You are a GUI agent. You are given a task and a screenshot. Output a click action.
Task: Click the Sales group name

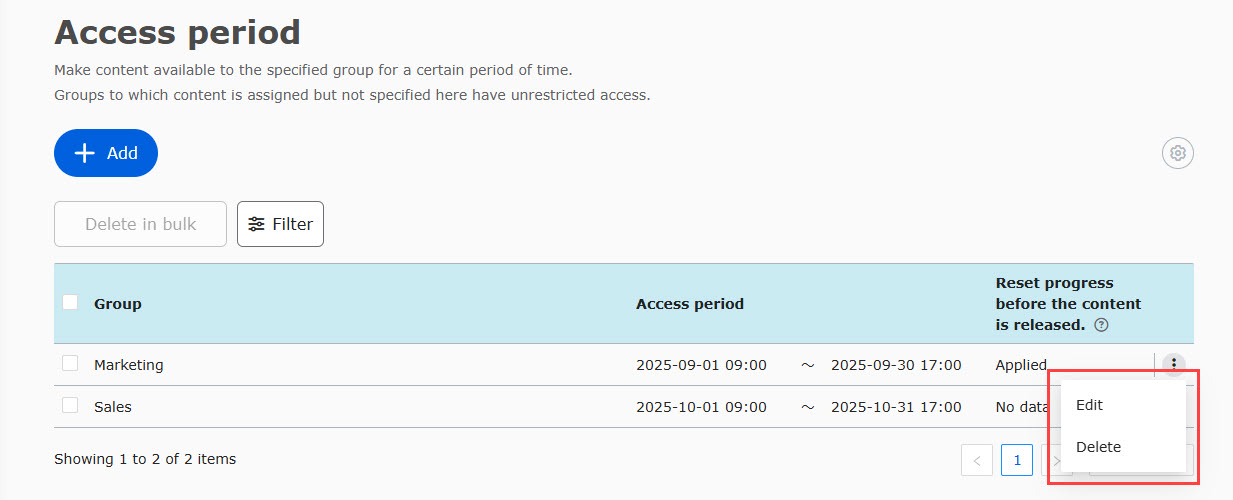(x=113, y=407)
